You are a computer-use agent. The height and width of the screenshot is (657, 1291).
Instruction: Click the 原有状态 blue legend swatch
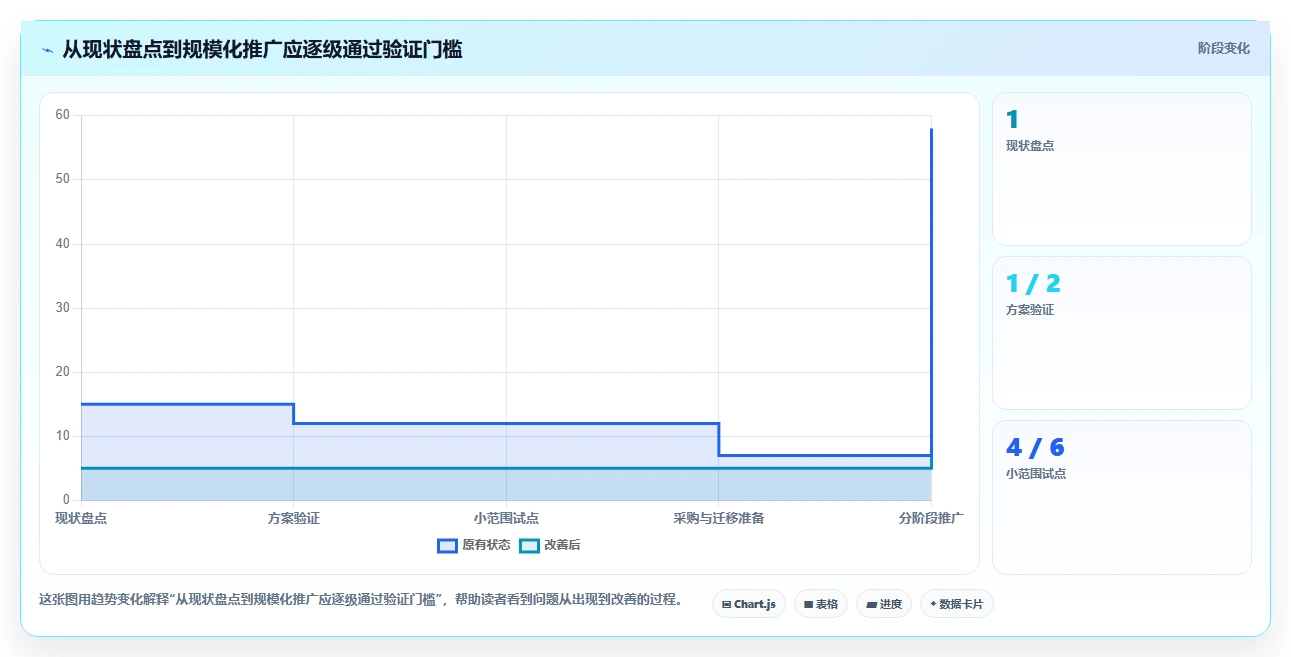point(447,545)
